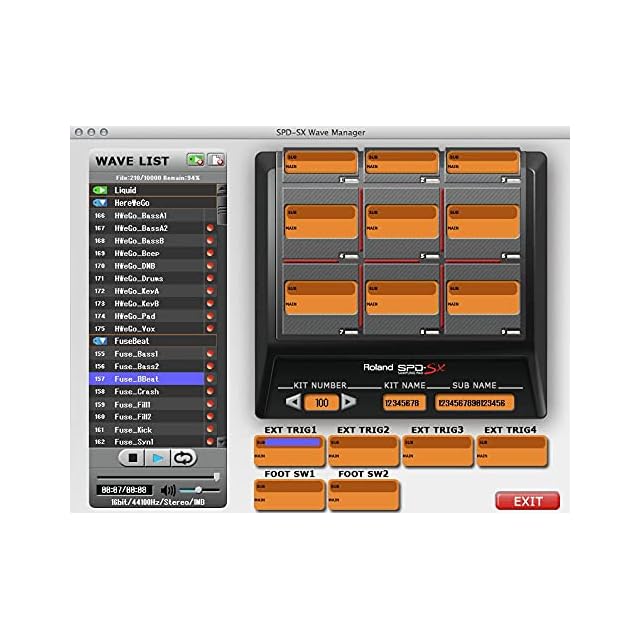Select the MAIN slot of pad 6

(482, 229)
